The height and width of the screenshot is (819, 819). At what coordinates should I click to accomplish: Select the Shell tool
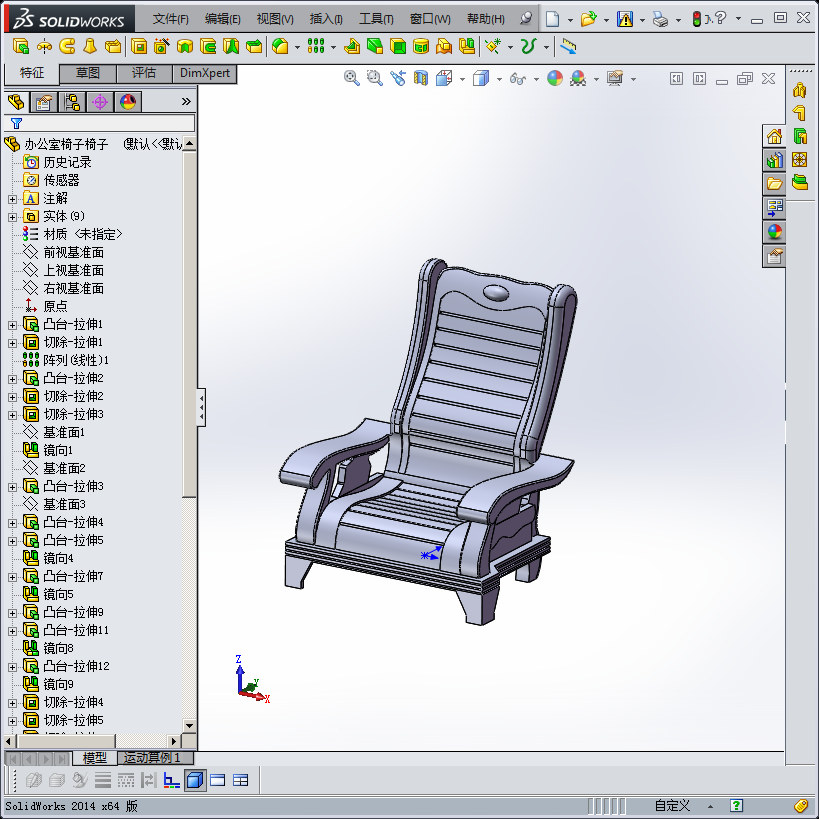coord(398,46)
